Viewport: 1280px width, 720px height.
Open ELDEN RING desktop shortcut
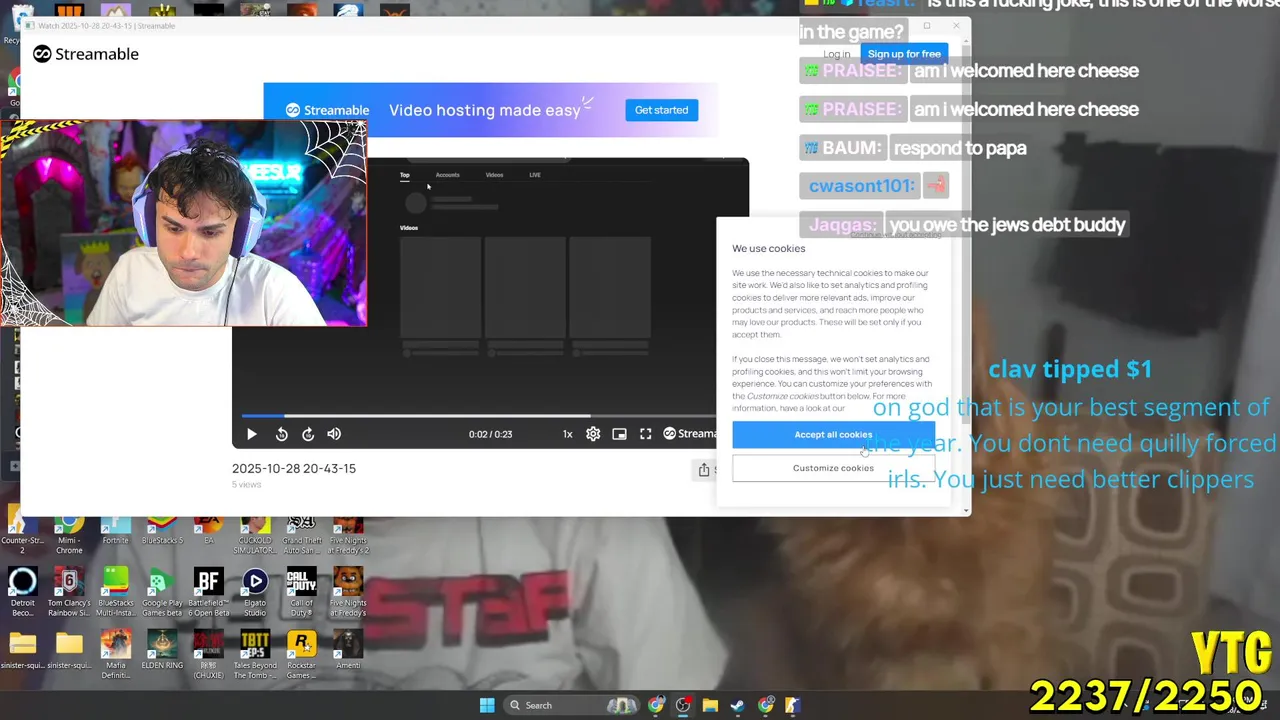click(162, 650)
